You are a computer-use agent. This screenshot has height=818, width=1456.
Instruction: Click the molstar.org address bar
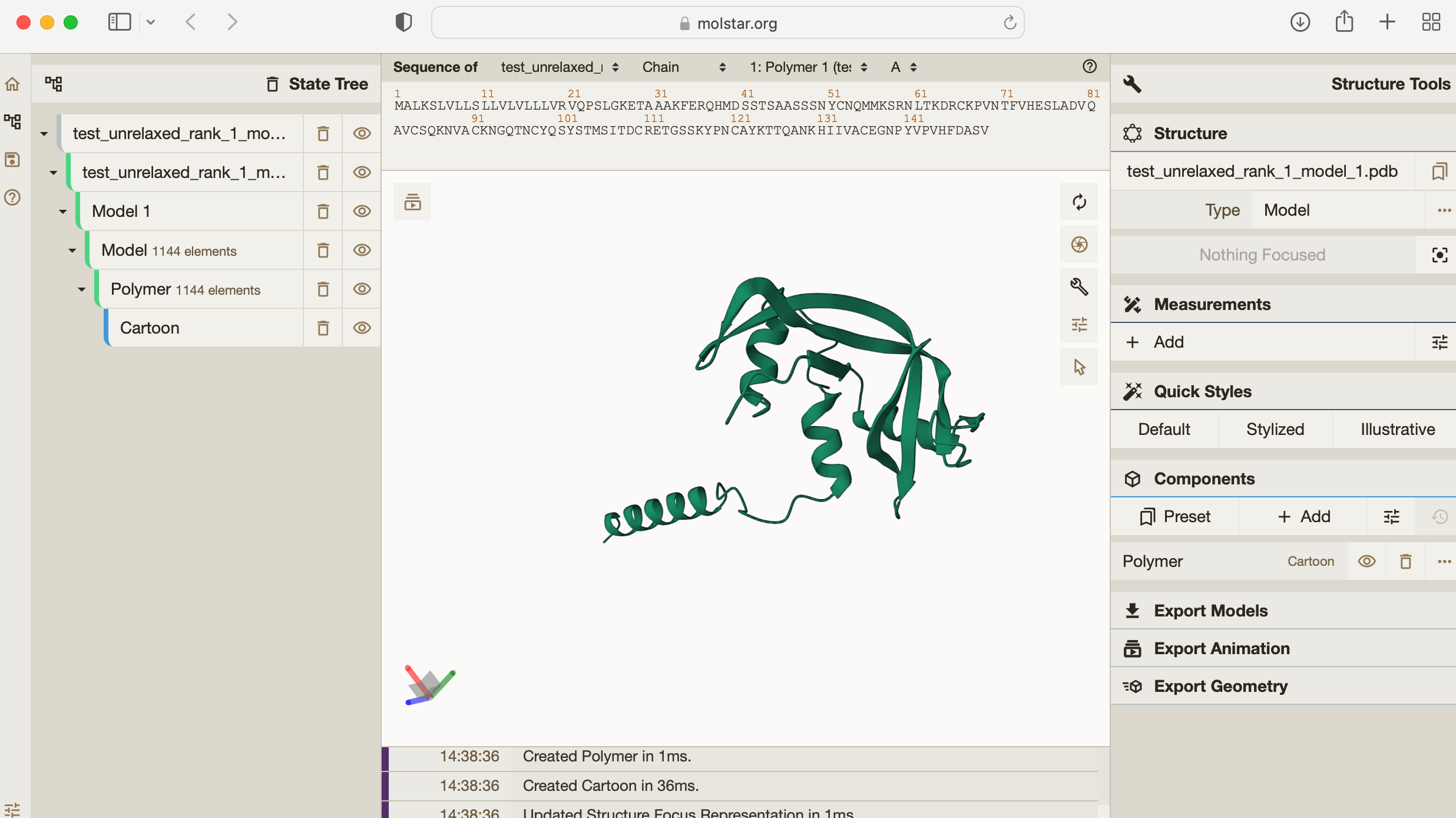(x=727, y=23)
